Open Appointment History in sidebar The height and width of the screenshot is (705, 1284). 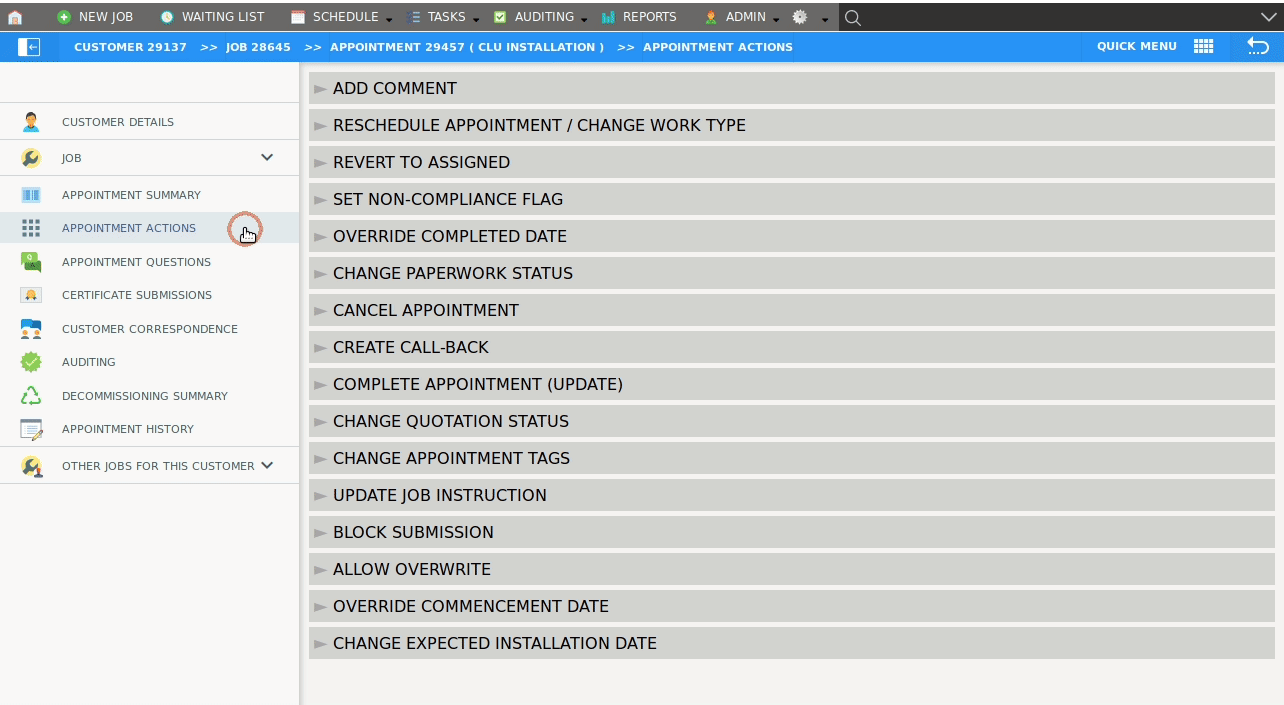click(x=127, y=429)
